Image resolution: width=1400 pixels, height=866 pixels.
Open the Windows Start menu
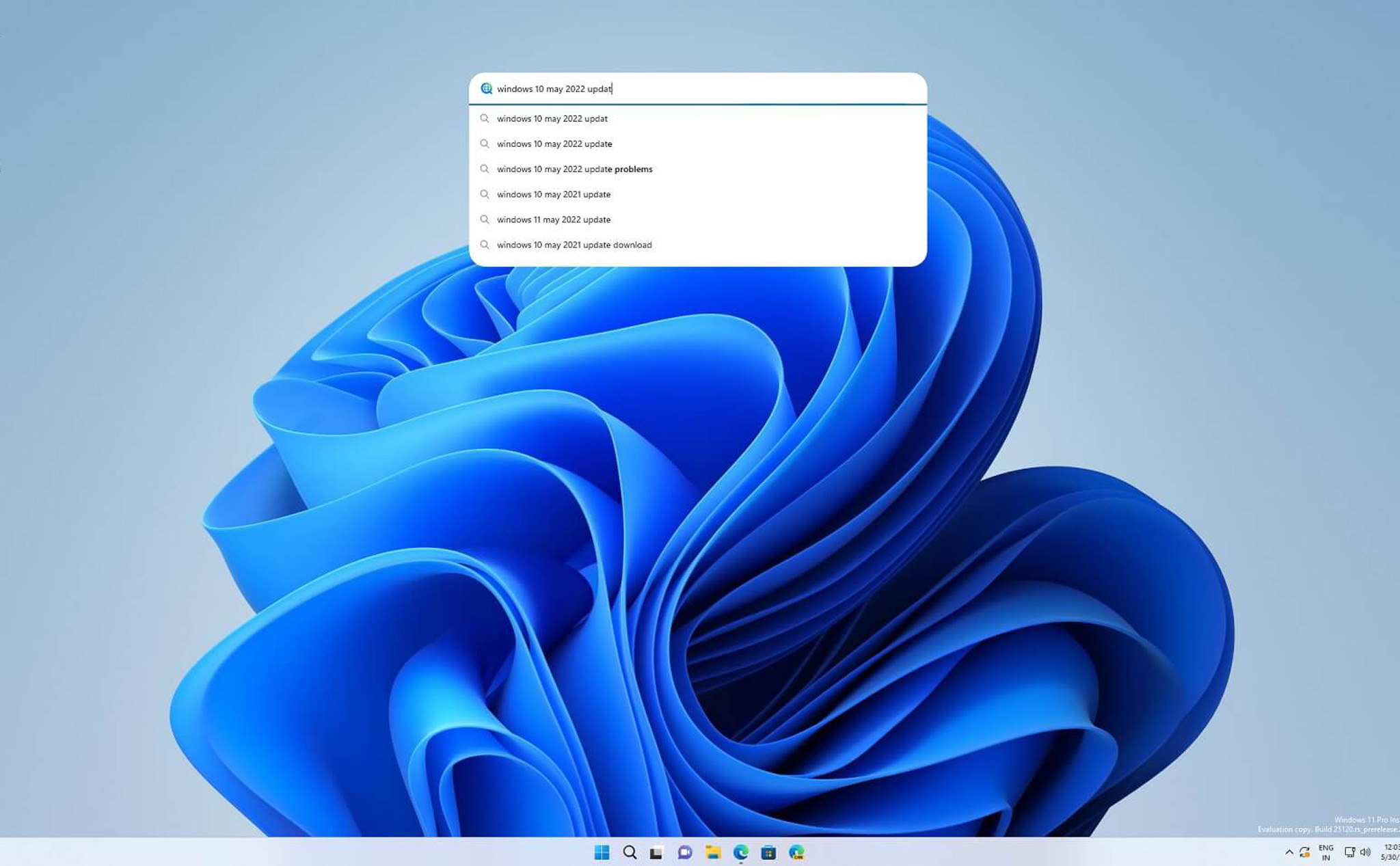[602, 852]
